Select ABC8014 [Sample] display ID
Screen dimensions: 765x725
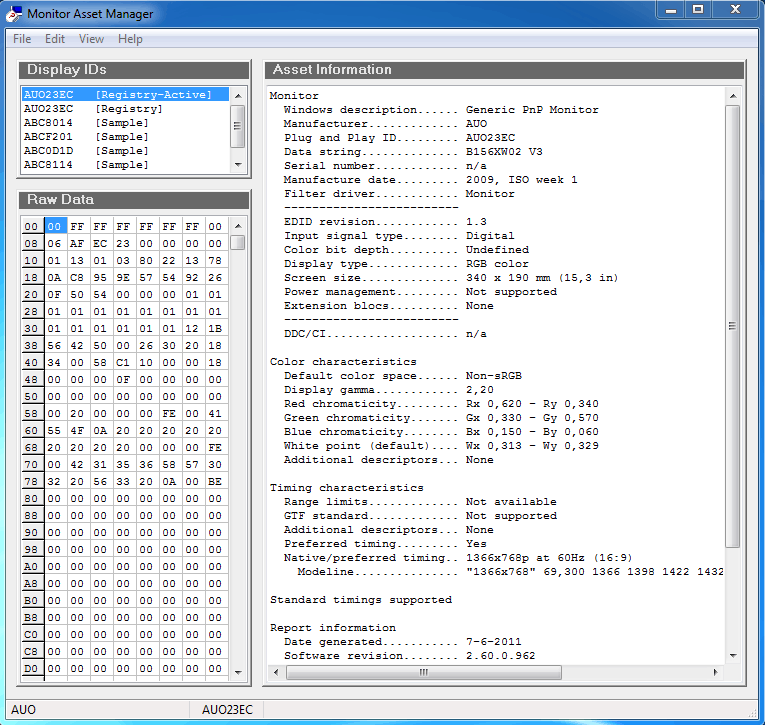click(x=125, y=123)
